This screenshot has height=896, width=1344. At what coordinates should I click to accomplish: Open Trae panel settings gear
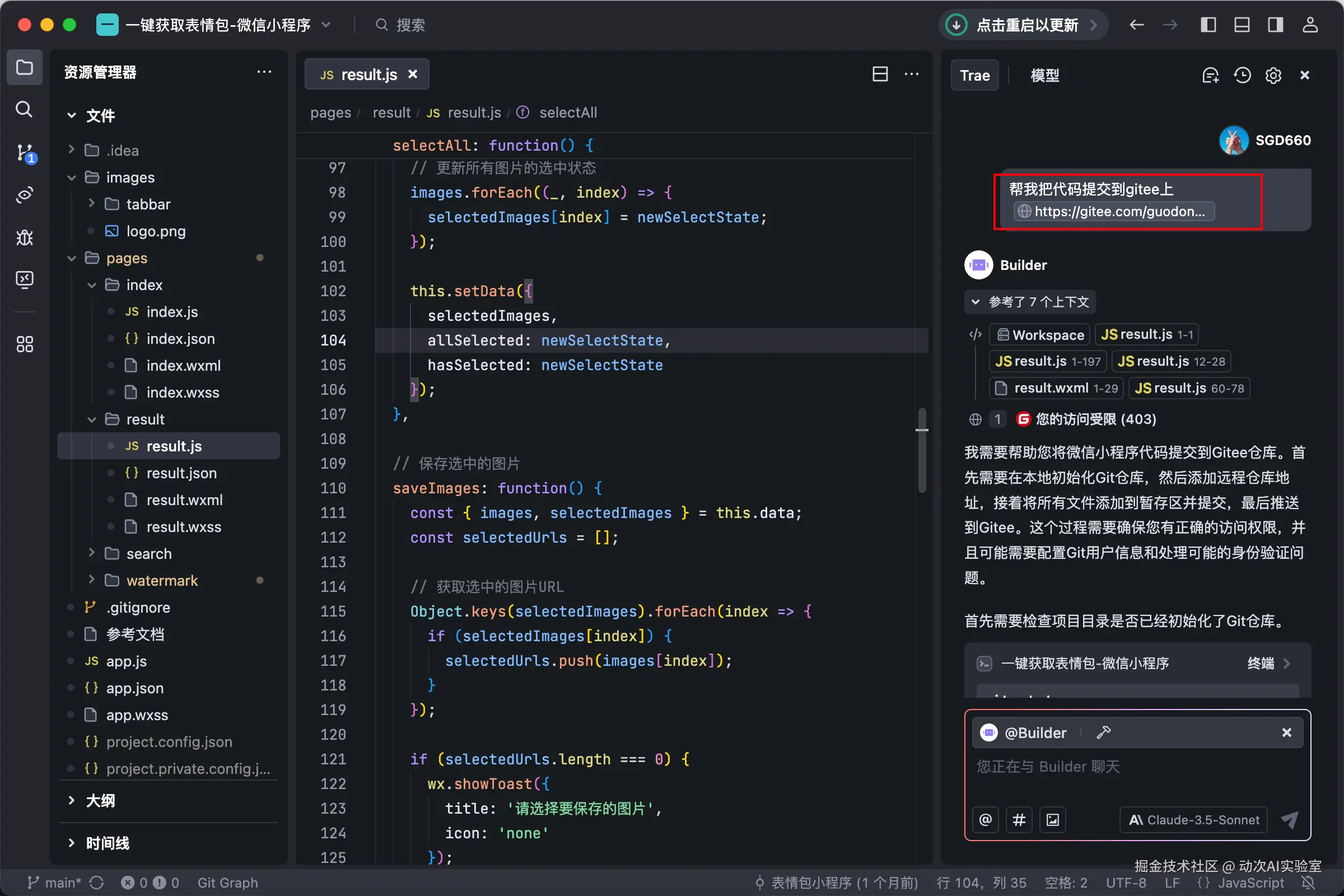click(1272, 76)
